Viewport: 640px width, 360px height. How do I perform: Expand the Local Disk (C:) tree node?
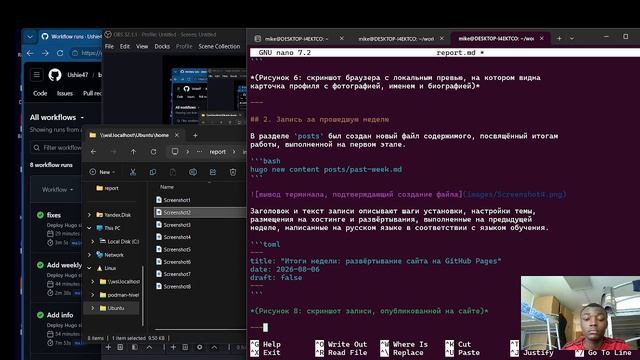[93, 242]
